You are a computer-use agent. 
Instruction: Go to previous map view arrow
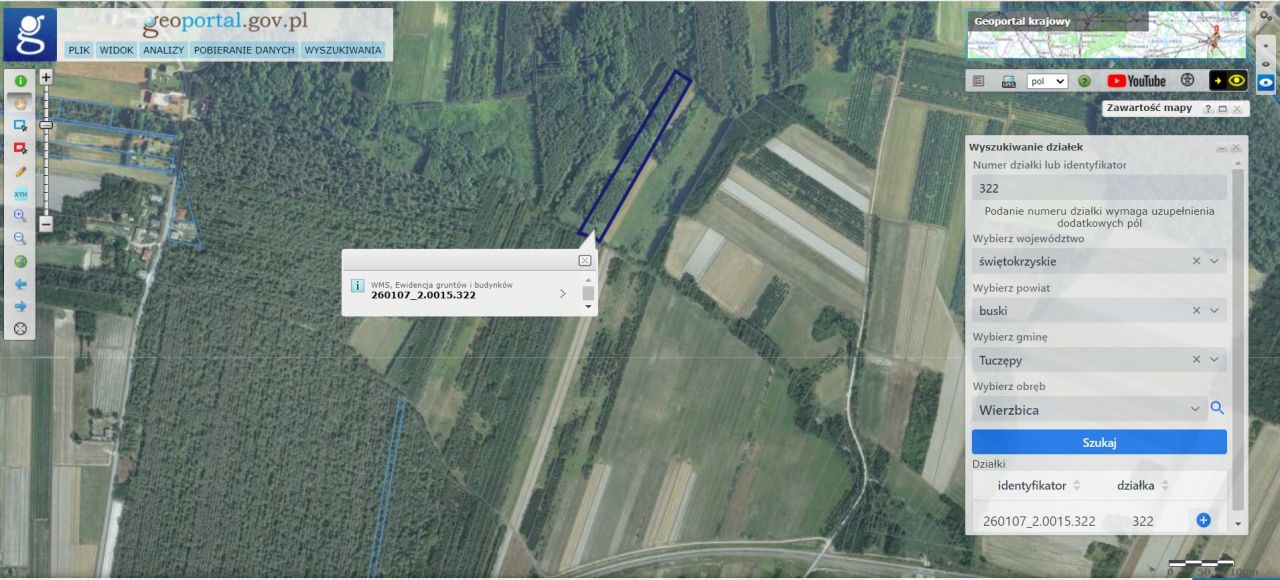tap(20, 284)
